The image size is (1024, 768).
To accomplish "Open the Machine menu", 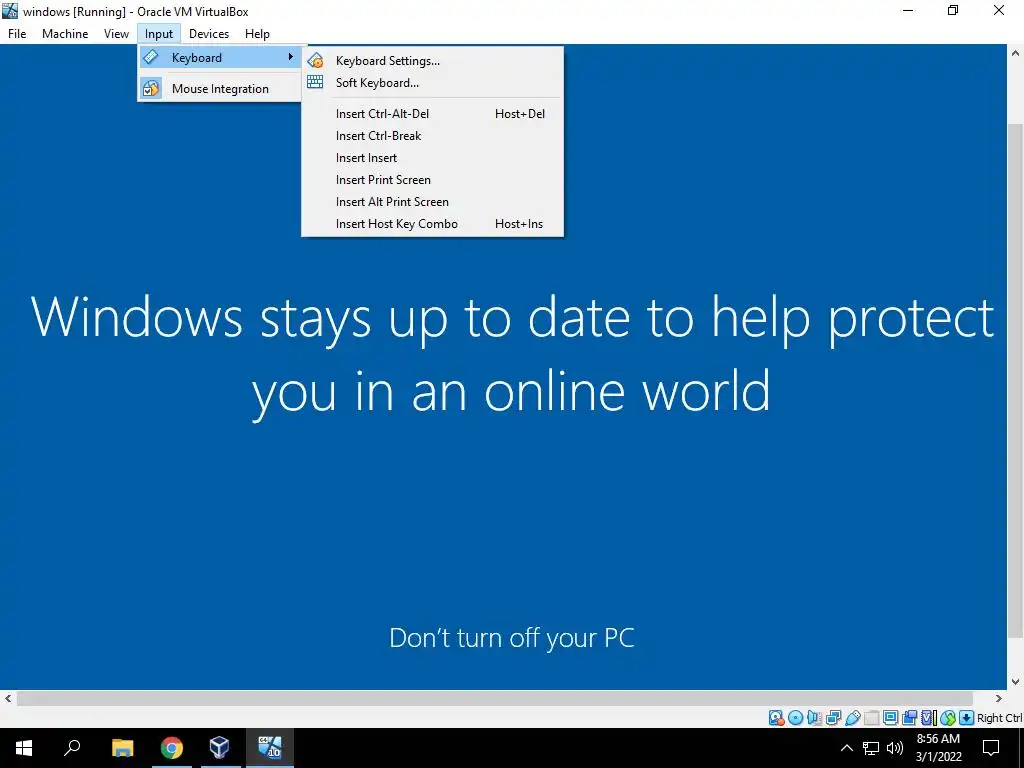I will coord(65,33).
